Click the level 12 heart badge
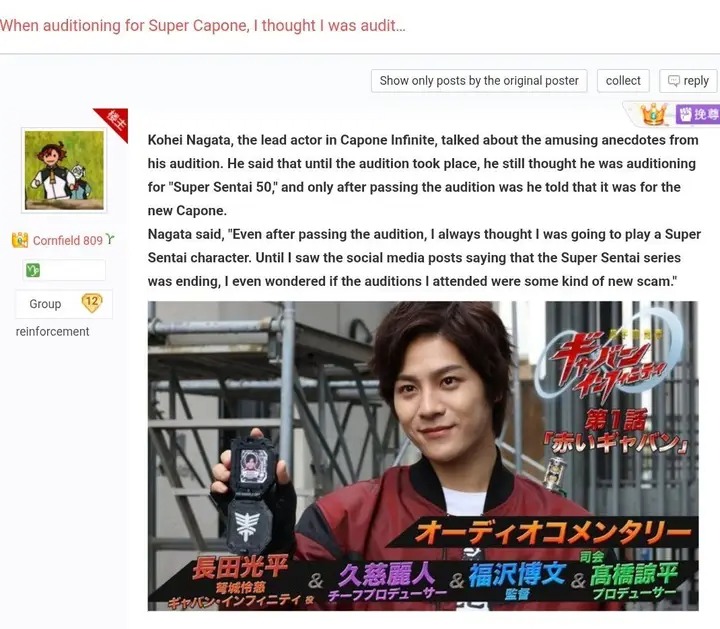The height and width of the screenshot is (629, 720). click(x=92, y=303)
